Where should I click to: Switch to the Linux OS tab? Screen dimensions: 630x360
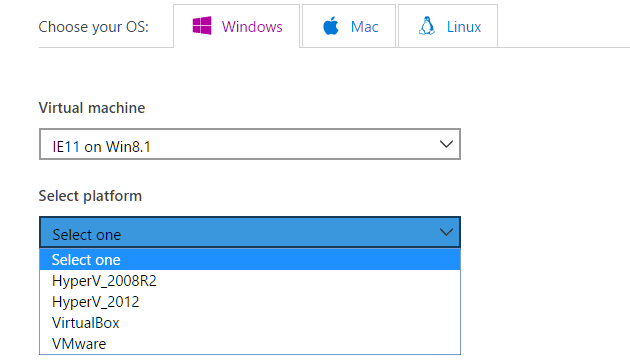click(448, 26)
